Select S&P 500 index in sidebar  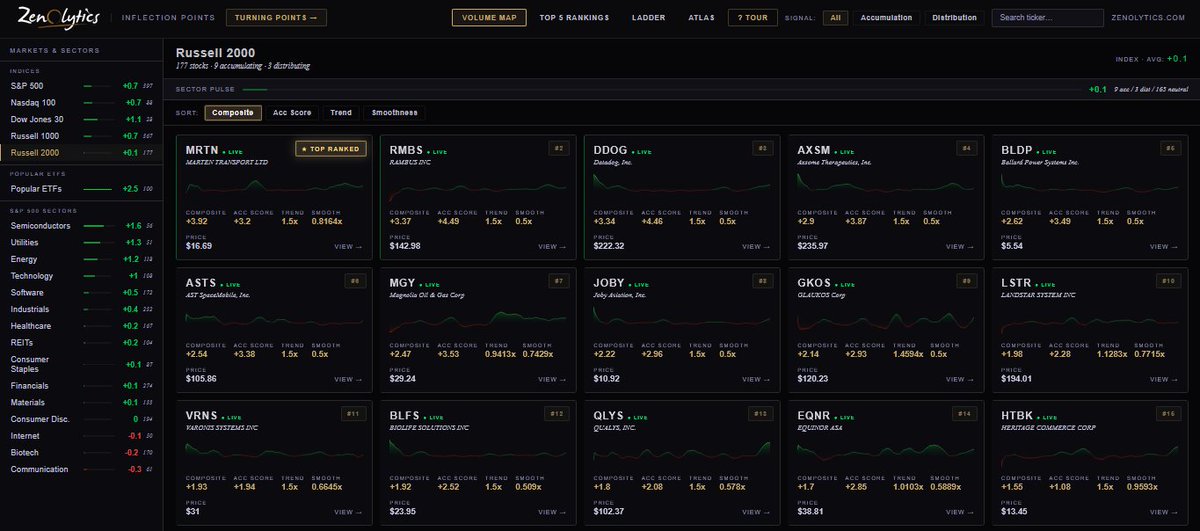80,86
